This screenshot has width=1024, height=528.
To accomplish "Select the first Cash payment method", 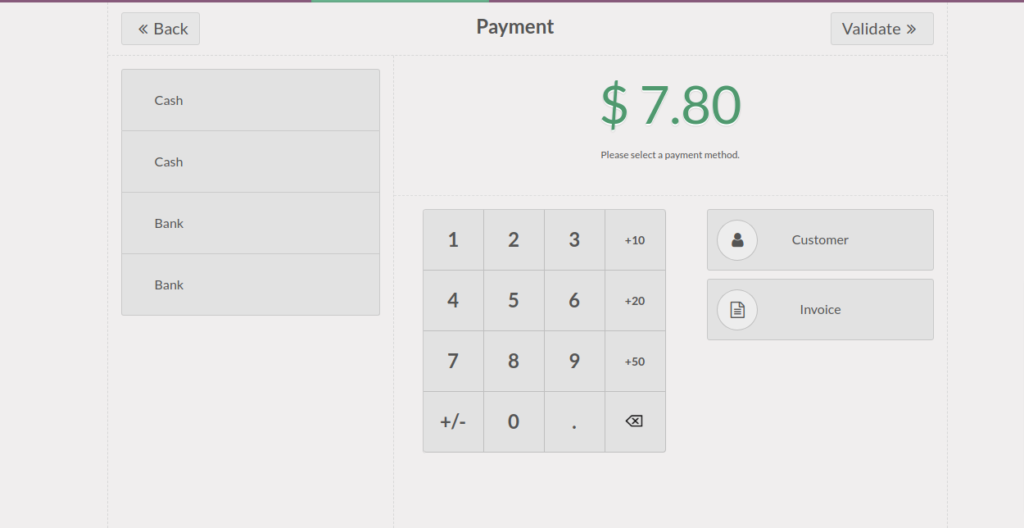I will (x=250, y=100).
